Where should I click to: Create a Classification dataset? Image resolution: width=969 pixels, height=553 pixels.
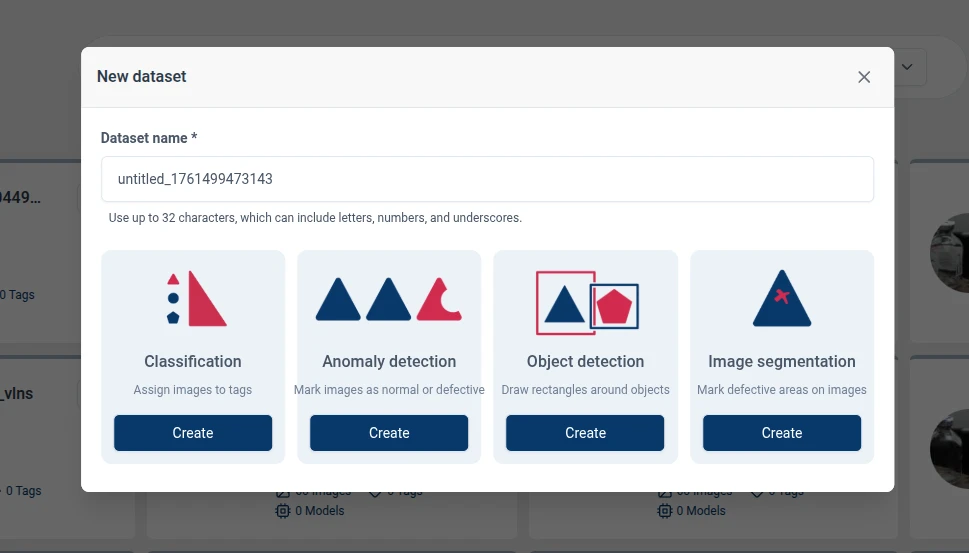[x=193, y=433]
